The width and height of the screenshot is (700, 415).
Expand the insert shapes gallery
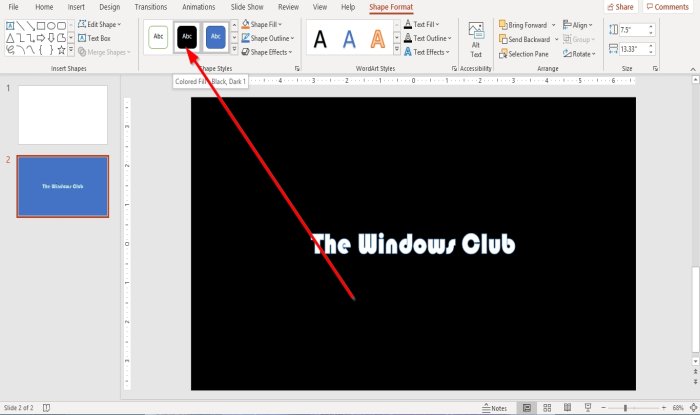(x=71, y=50)
